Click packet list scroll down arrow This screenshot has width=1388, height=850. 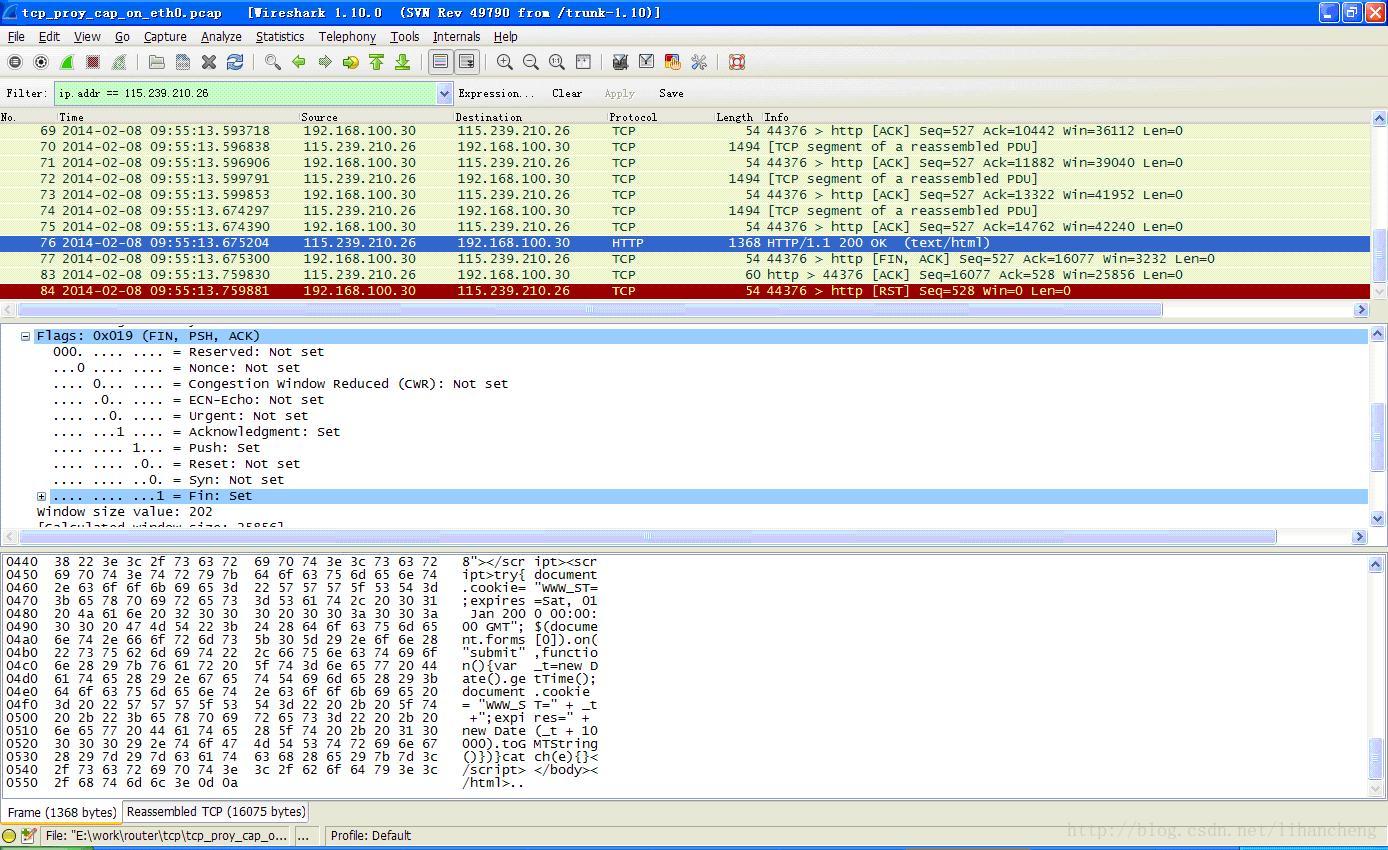pos(1379,292)
